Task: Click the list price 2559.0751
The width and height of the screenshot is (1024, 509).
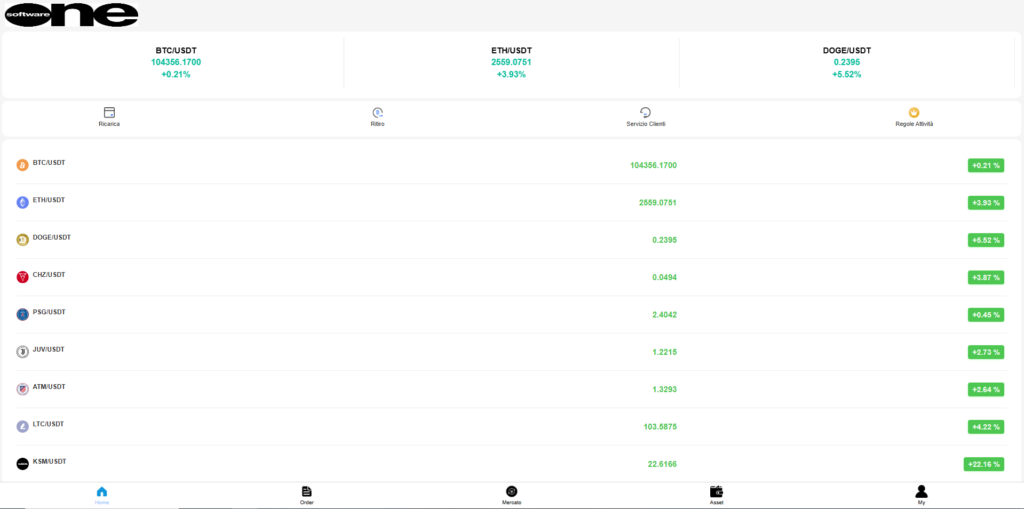Action: click(658, 203)
